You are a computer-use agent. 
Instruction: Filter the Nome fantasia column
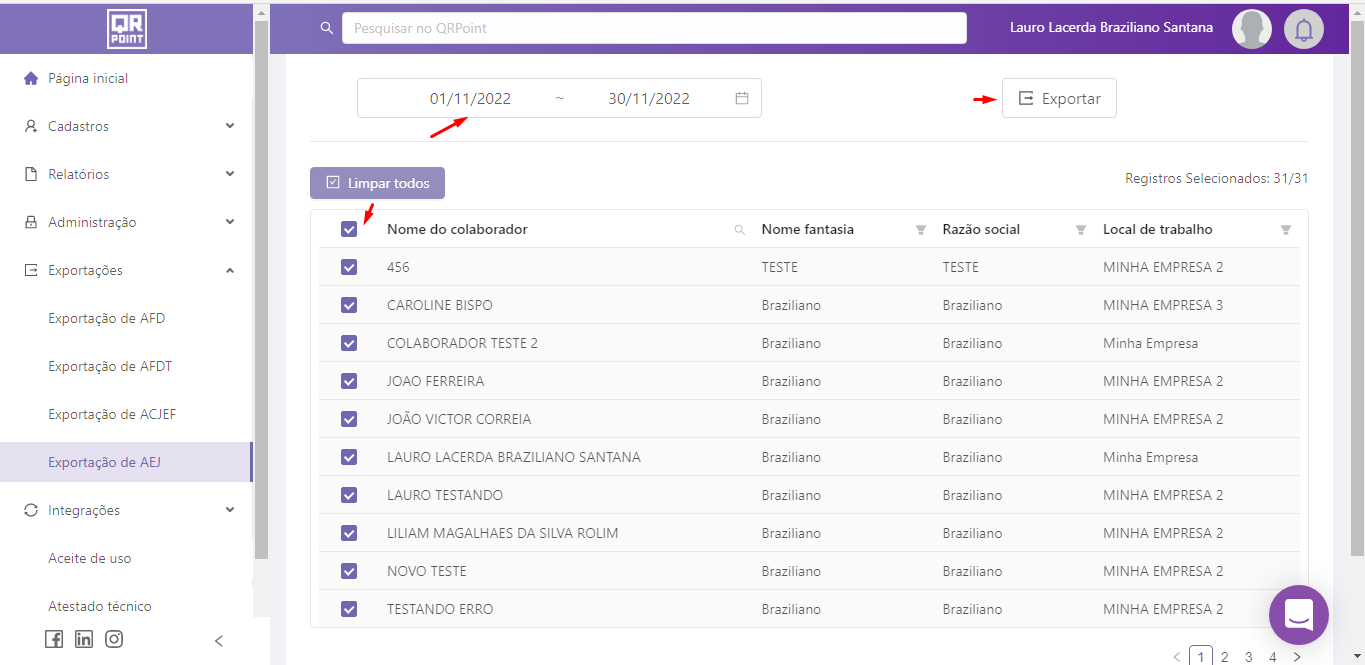[x=921, y=230]
